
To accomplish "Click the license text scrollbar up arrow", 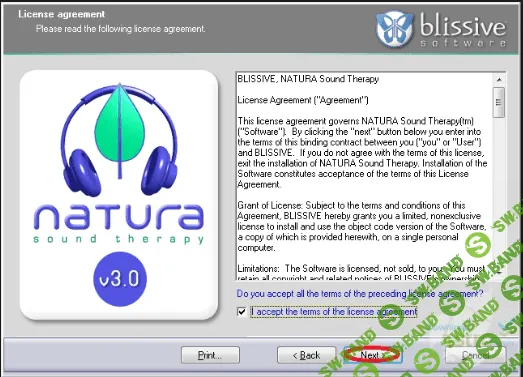I will [x=499, y=79].
